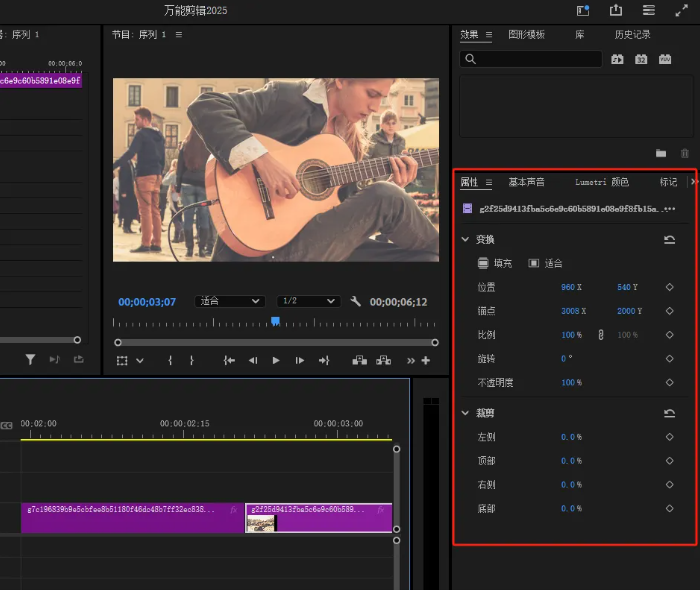Click the Mark In brace icon

coord(170,360)
